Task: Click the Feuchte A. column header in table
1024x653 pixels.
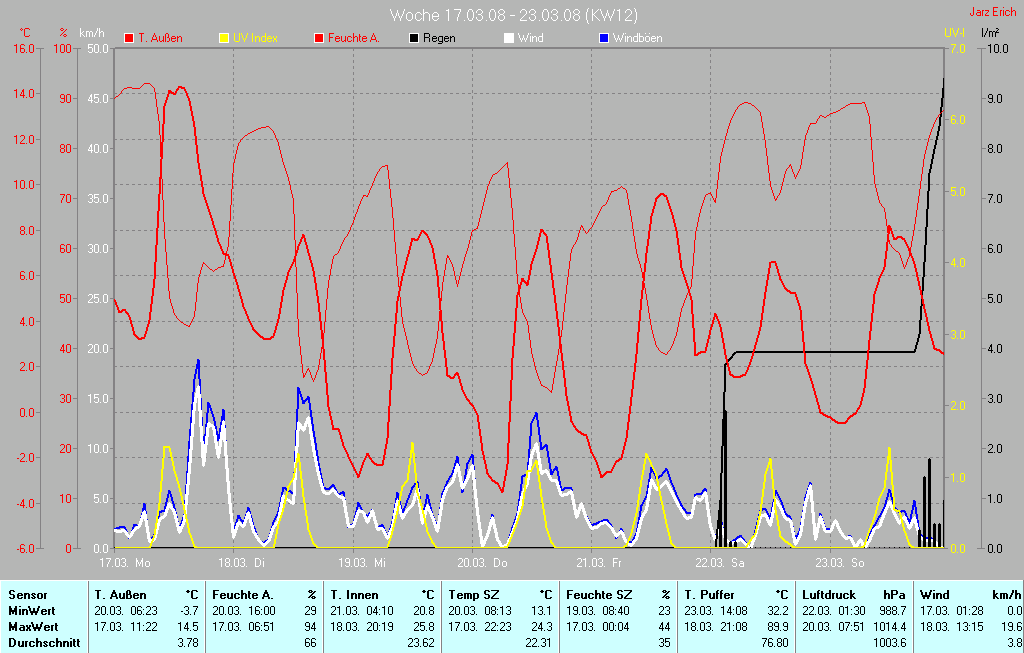Action: [243, 595]
